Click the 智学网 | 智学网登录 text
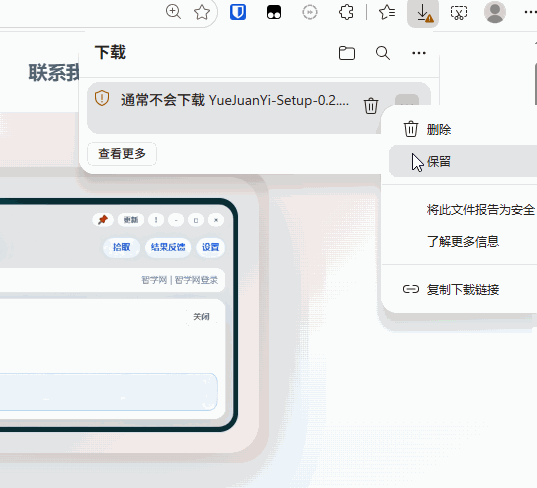This screenshot has width=537, height=488. coord(180,280)
